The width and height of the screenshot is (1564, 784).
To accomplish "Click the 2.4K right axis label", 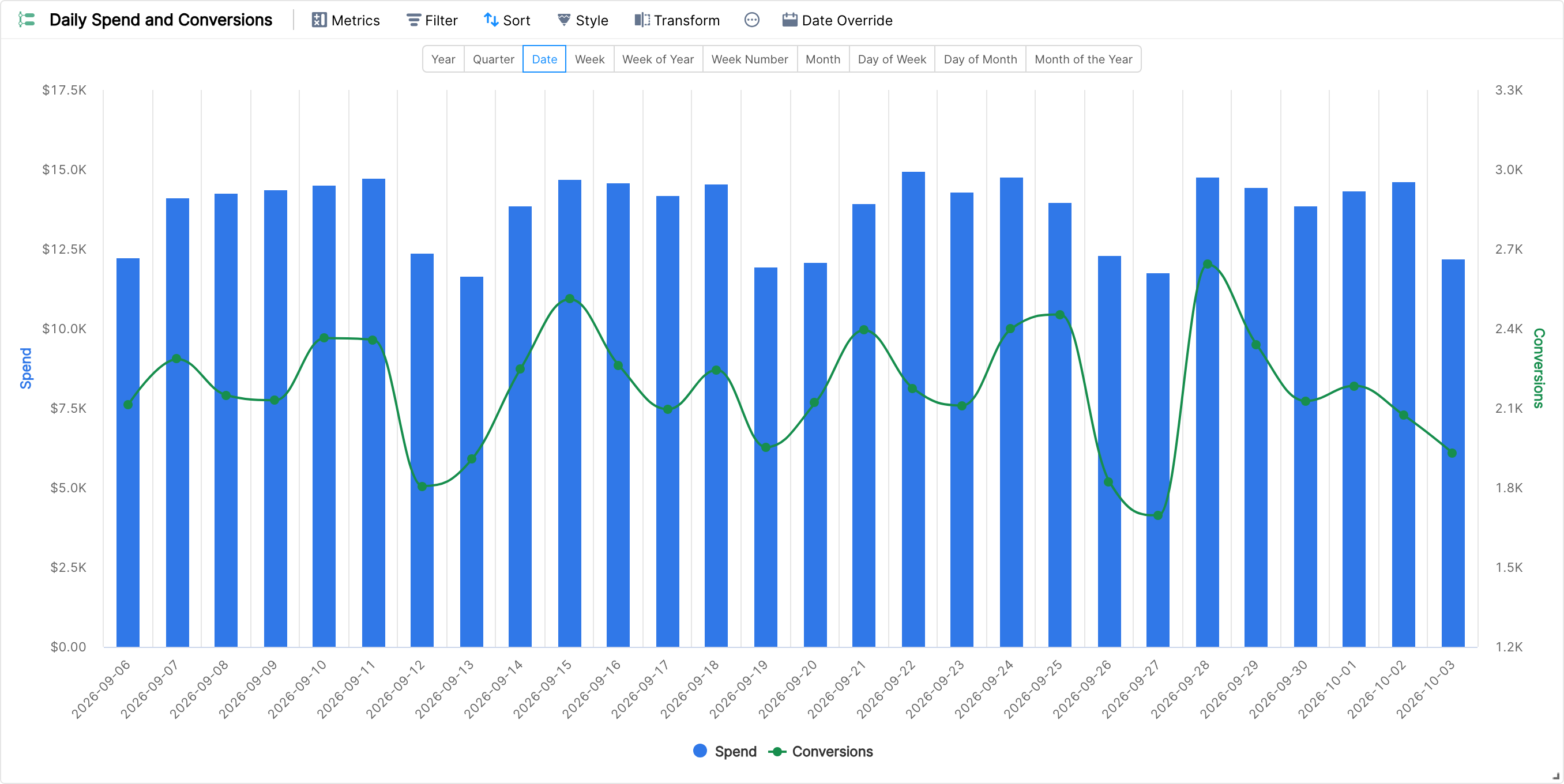I will click(1509, 328).
